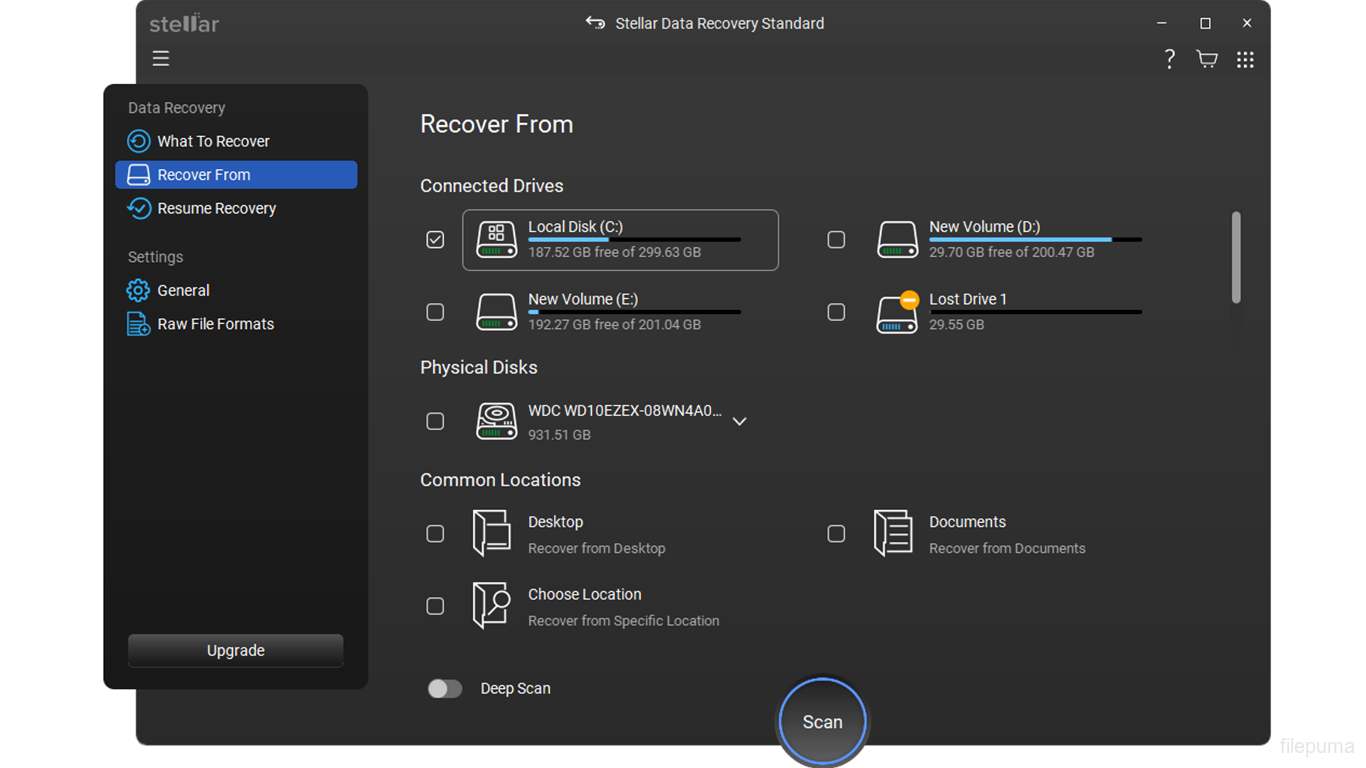The width and height of the screenshot is (1366, 768).
Task: Uncheck the Local Disk (C:) checkbox
Action: 435,240
